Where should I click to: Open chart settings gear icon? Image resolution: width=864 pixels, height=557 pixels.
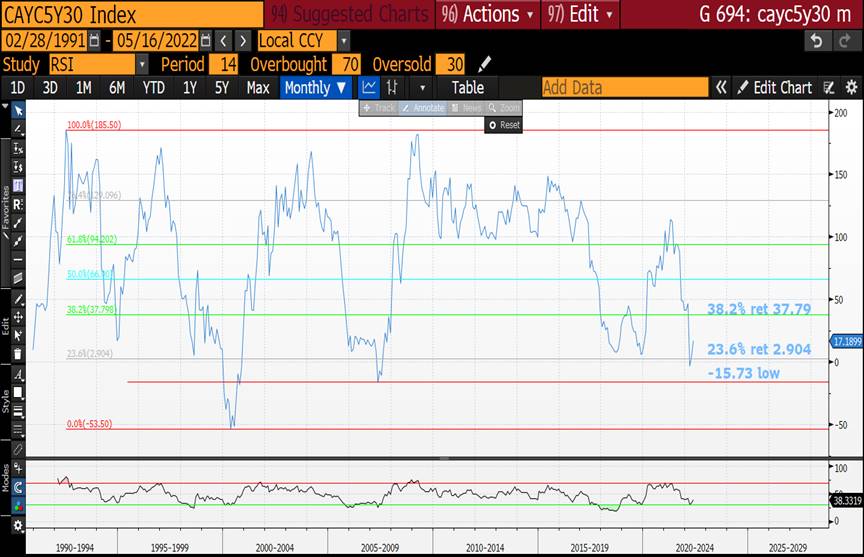pos(851,87)
